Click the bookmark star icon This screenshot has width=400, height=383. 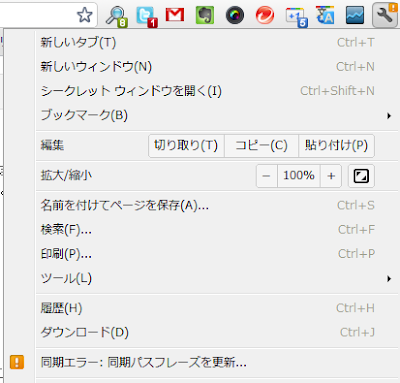pos(84,15)
